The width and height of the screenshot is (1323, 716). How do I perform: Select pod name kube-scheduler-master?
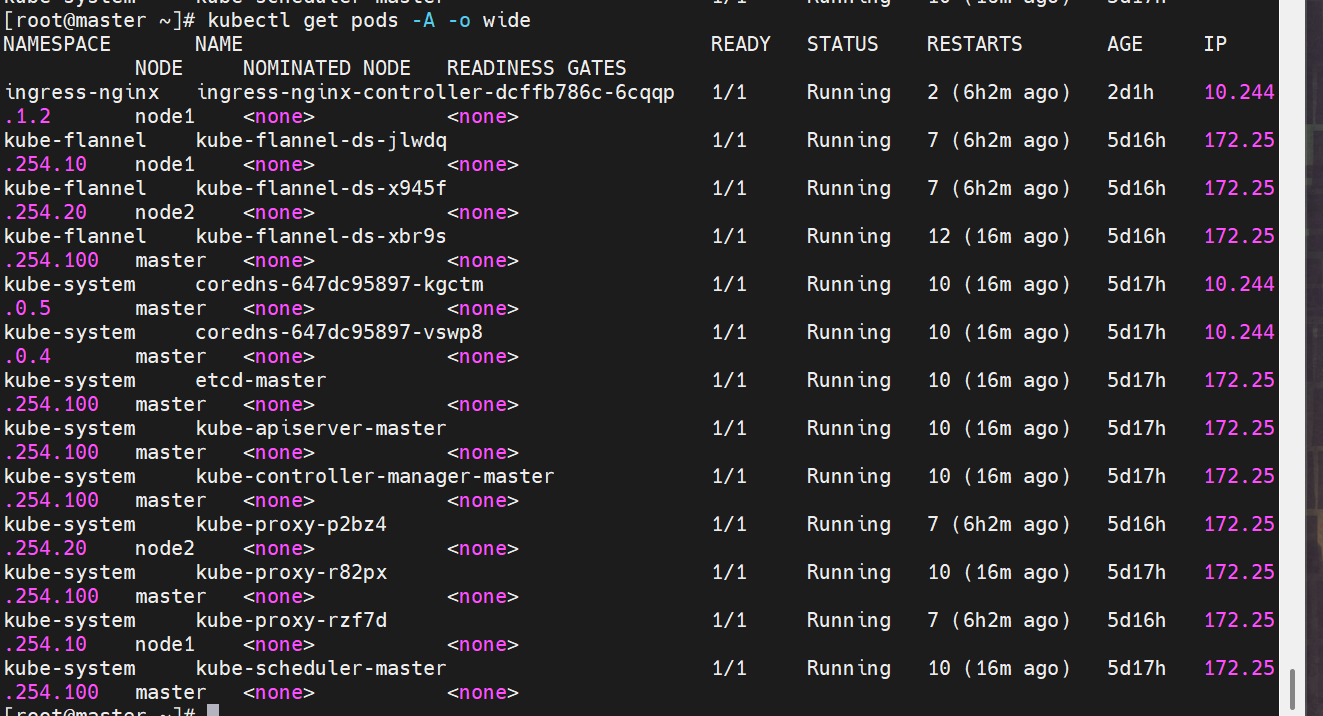(321, 668)
